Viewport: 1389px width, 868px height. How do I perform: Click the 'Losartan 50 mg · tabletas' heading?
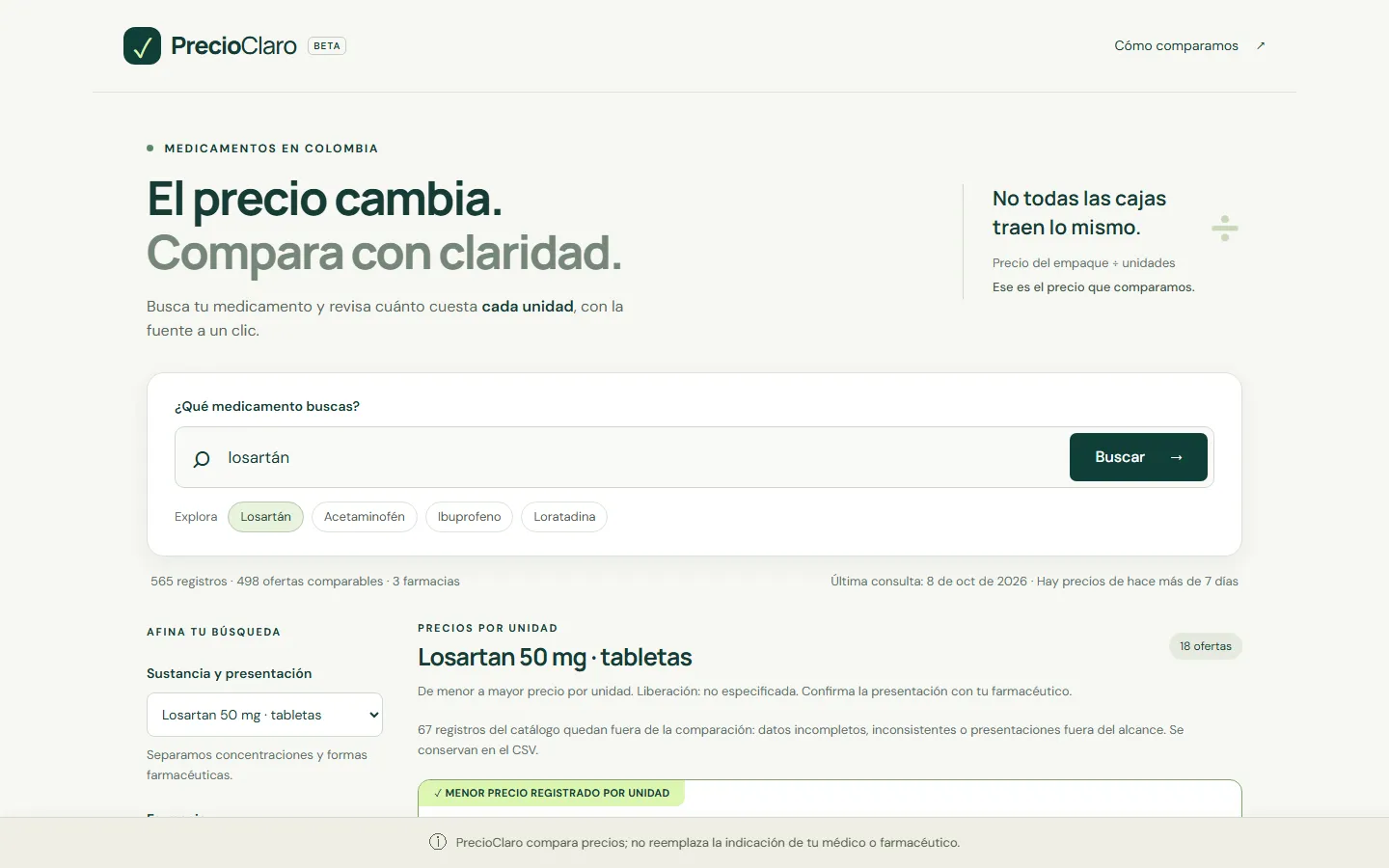pos(555,657)
